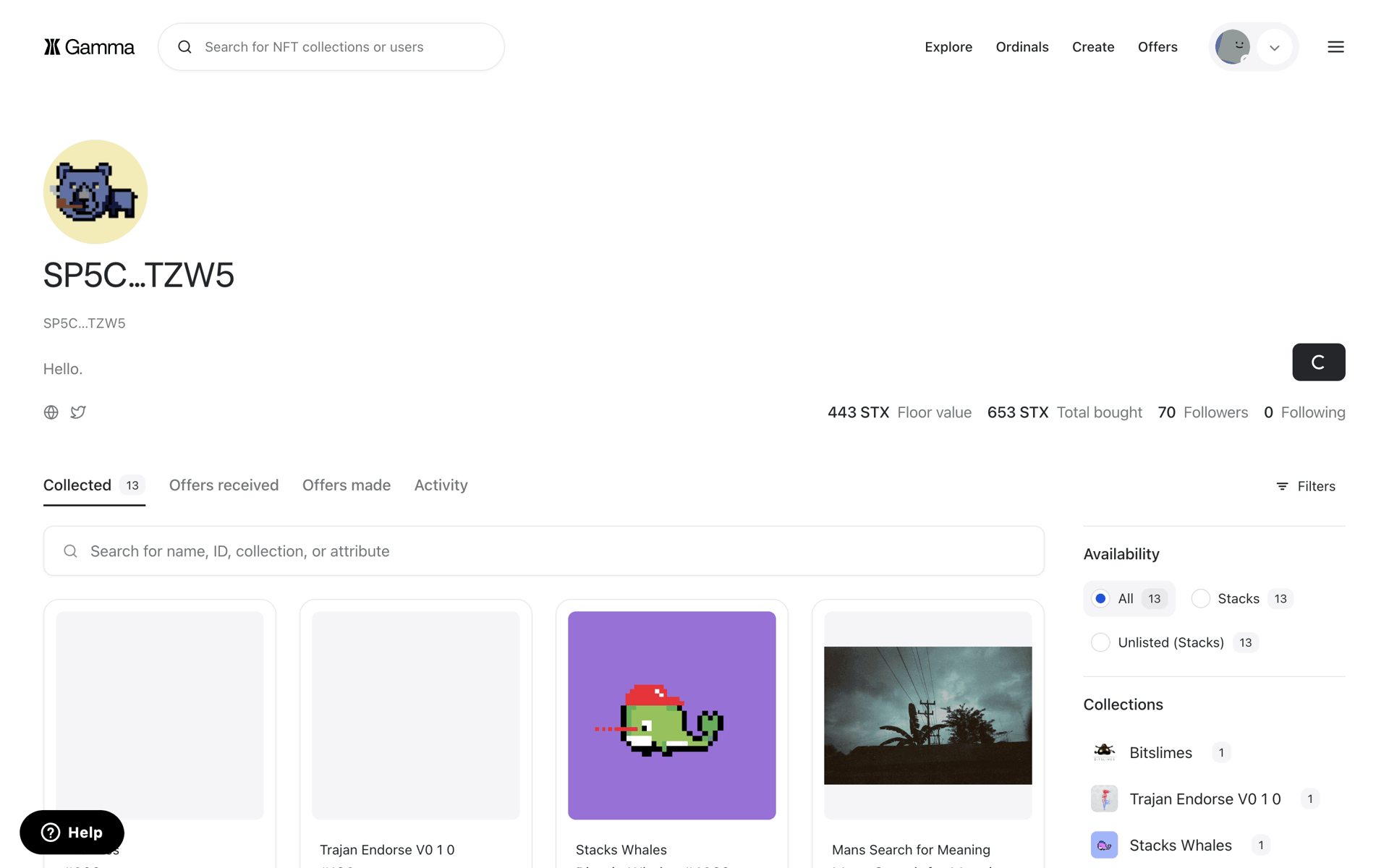Screen dimensions: 1389x868
Task: Click the Gamma logo
Action: 89,47
